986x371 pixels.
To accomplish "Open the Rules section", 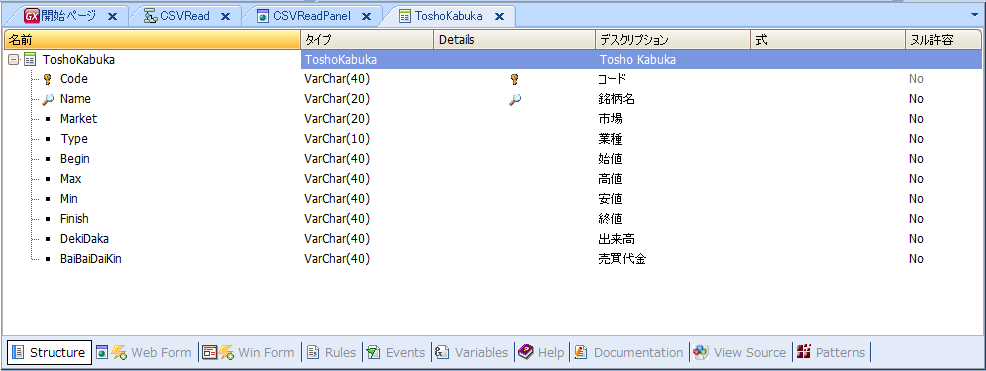I will click(x=331, y=352).
